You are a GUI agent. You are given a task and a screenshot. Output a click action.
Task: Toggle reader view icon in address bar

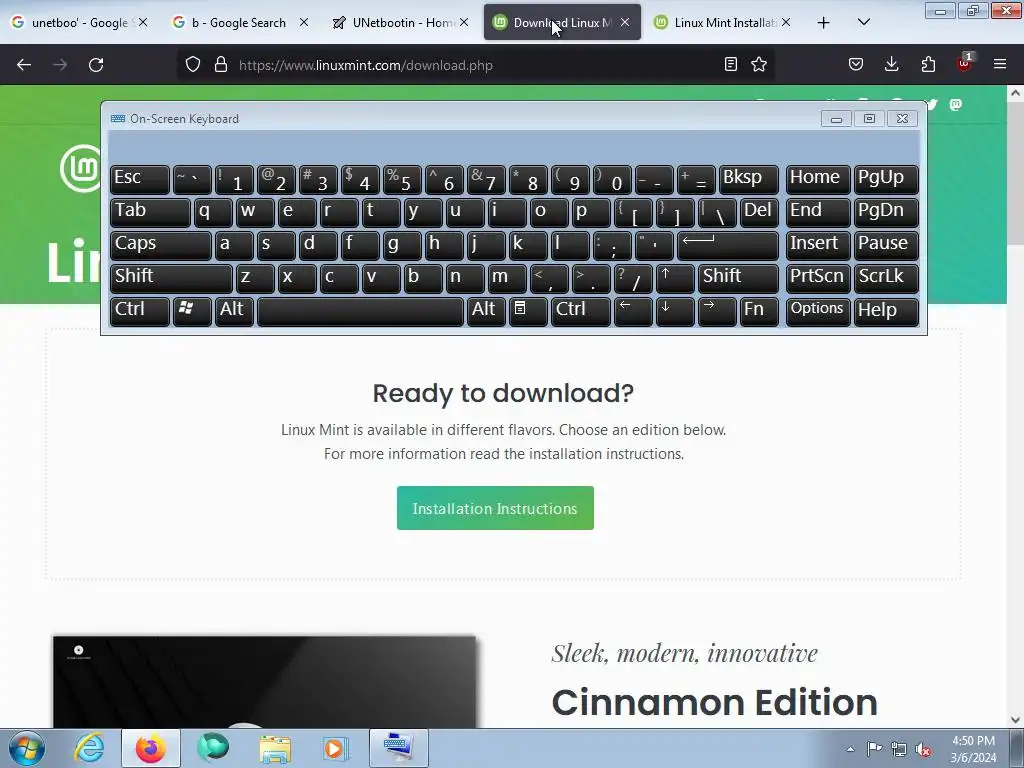(731, 64)
